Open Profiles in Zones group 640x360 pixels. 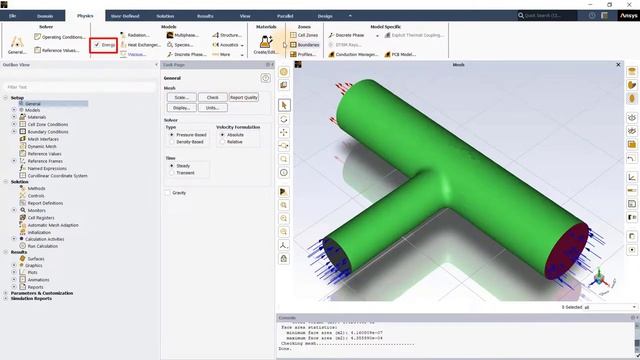(x=302, y=54)
